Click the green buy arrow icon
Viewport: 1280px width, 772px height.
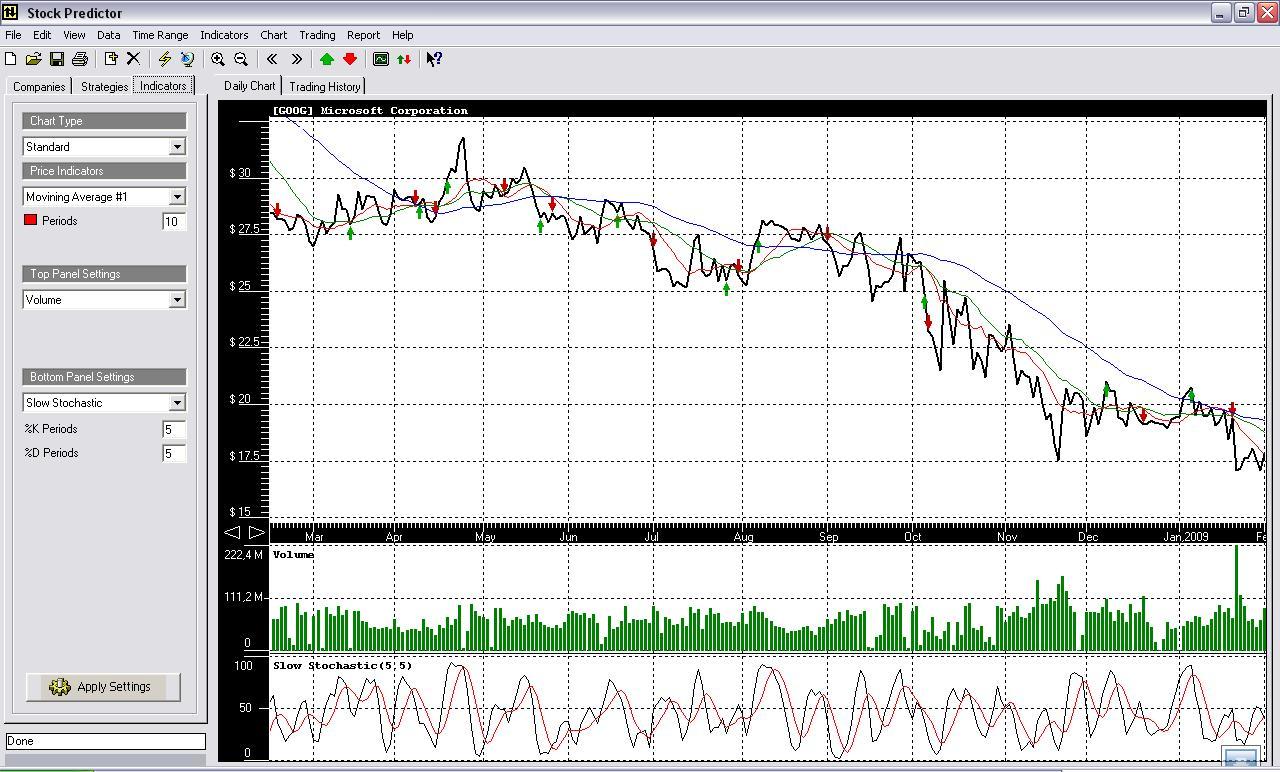coord(326,59)
